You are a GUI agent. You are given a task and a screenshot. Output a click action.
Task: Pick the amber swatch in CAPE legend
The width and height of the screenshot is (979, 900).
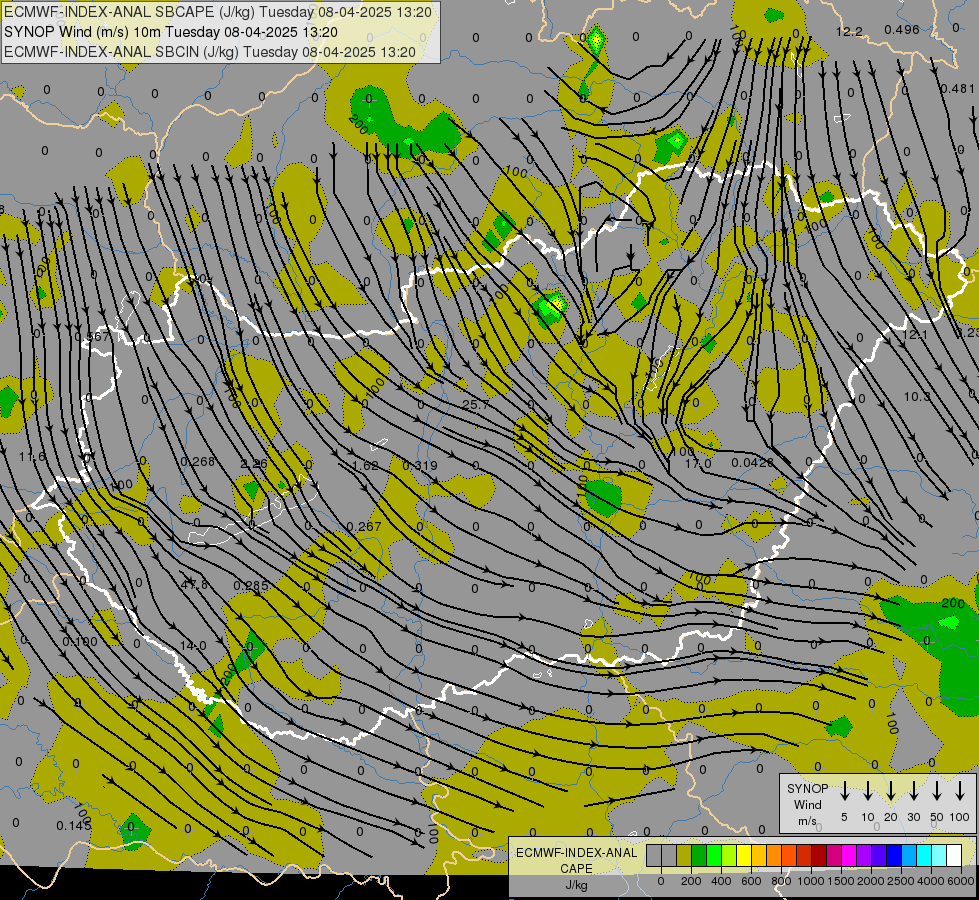click(x=759, y=856)
